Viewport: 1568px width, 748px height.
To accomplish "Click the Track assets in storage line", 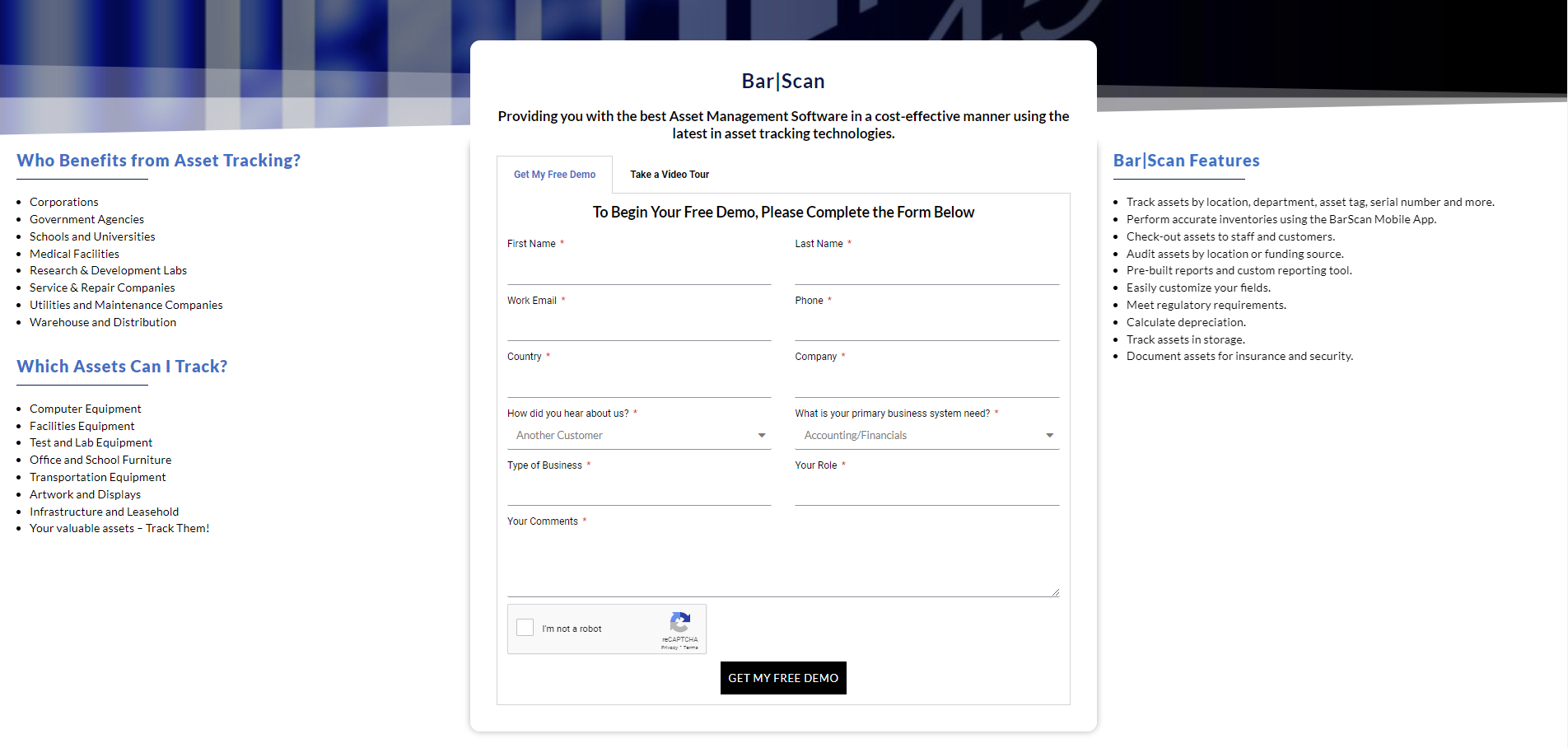I will point(1186,339).
